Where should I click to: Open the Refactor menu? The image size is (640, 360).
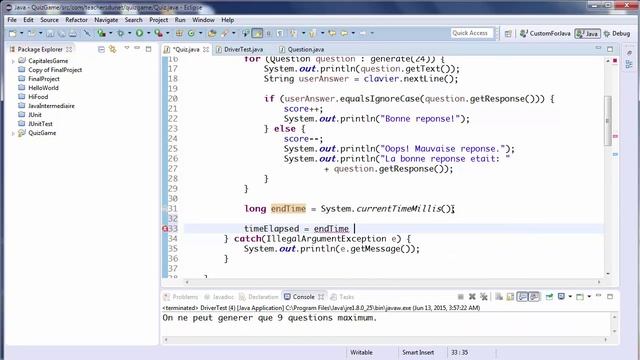tap(76, 20)
